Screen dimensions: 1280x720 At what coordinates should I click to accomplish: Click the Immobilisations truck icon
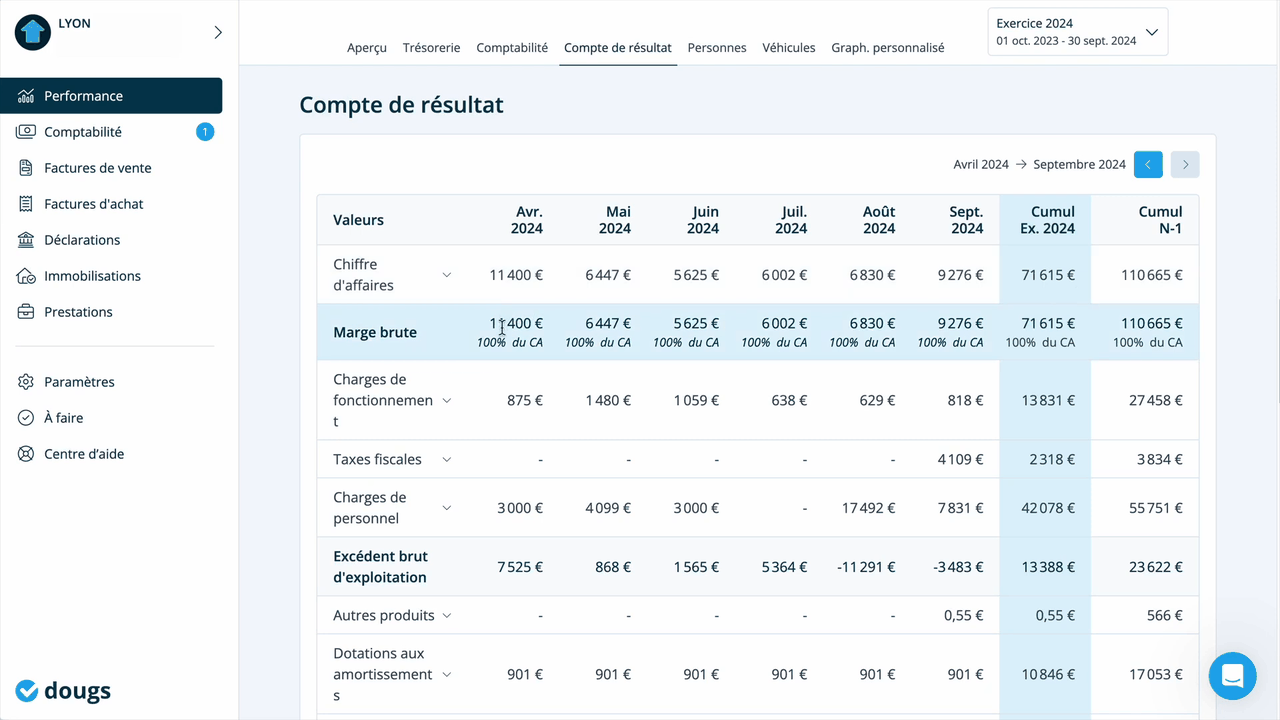coord(26,276)
